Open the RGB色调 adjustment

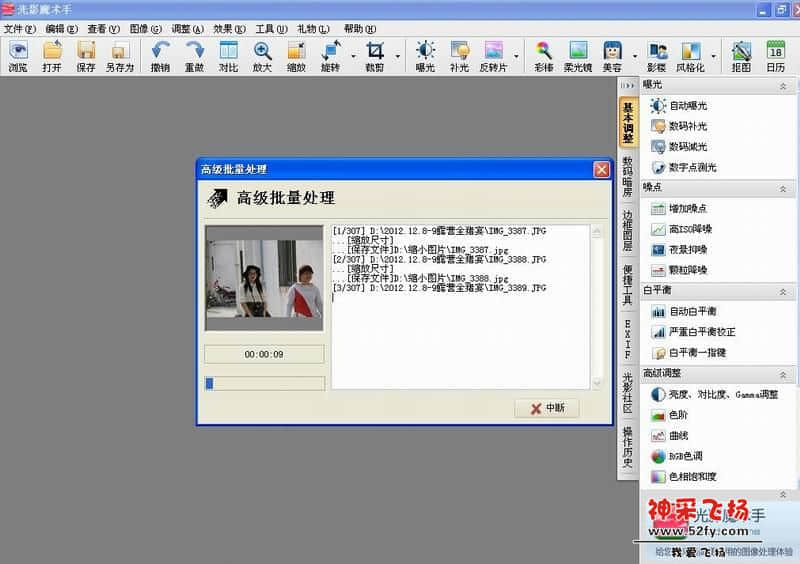(676, 456)
